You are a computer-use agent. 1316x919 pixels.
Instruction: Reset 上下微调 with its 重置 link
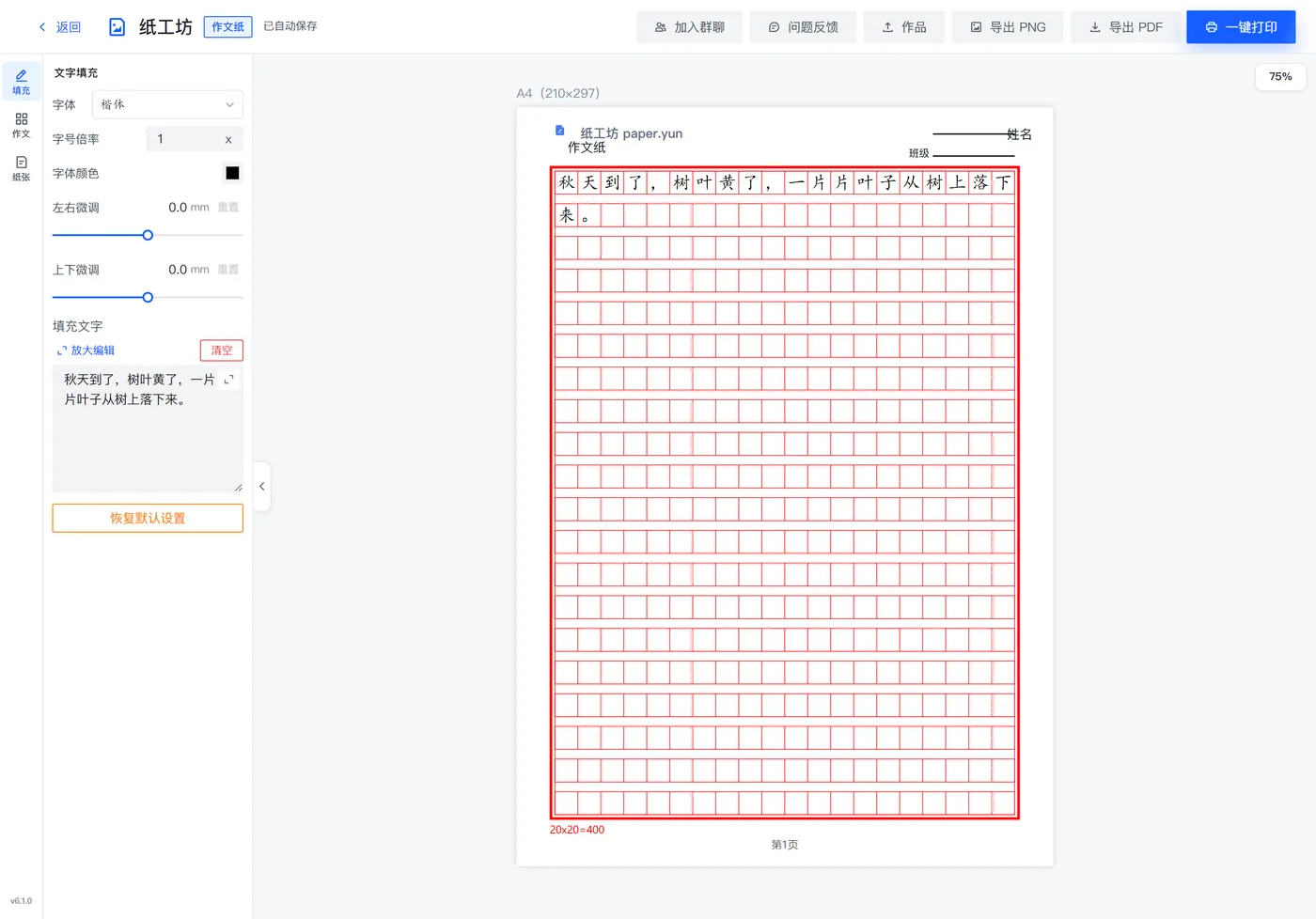(x=228, y=270)
